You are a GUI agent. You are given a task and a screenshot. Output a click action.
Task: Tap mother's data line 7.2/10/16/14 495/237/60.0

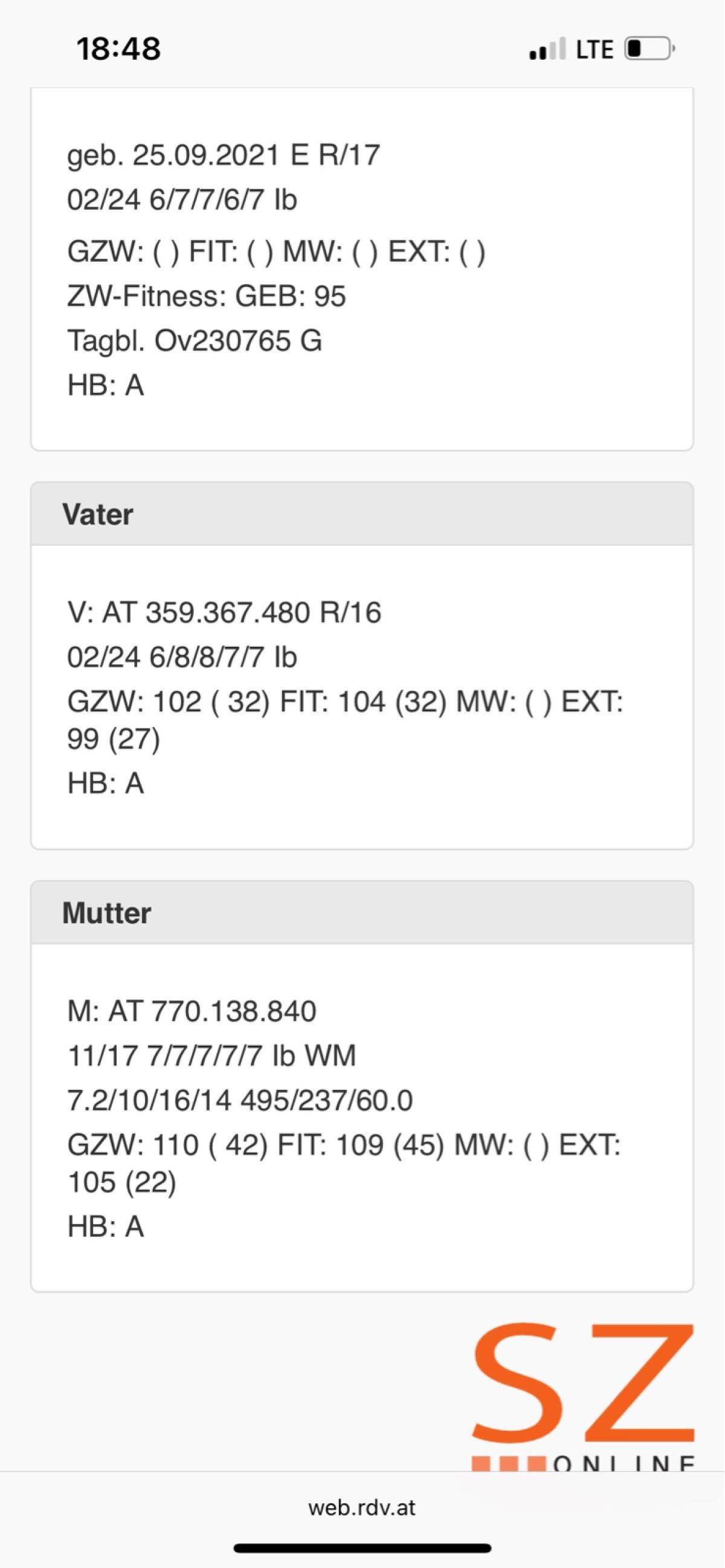coord(240,1101)
